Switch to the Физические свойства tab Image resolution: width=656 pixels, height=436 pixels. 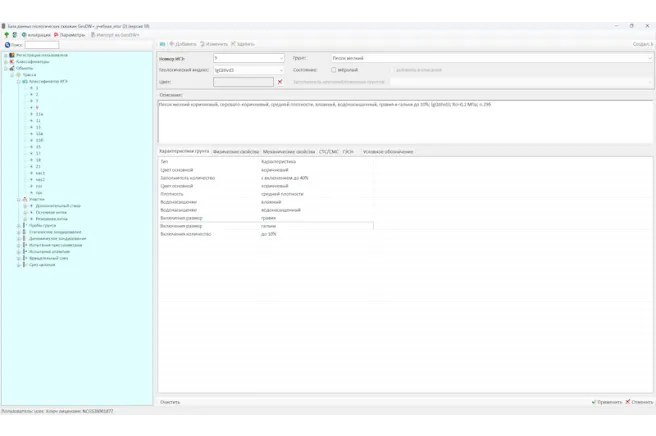point(235,151)
